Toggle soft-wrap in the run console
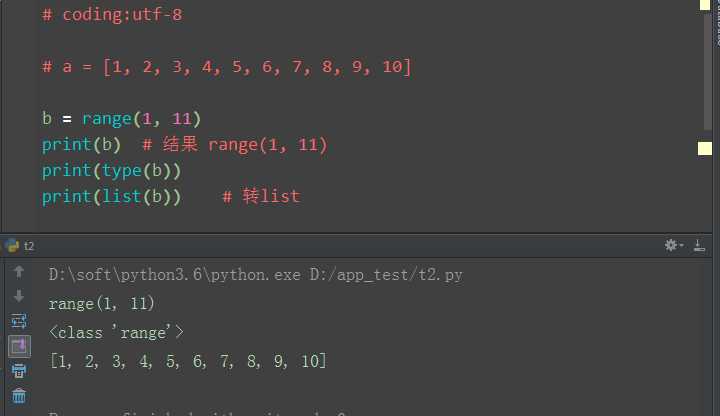This screenshot has width=720, height=416. pyautogui.click(x=19, y=321)
